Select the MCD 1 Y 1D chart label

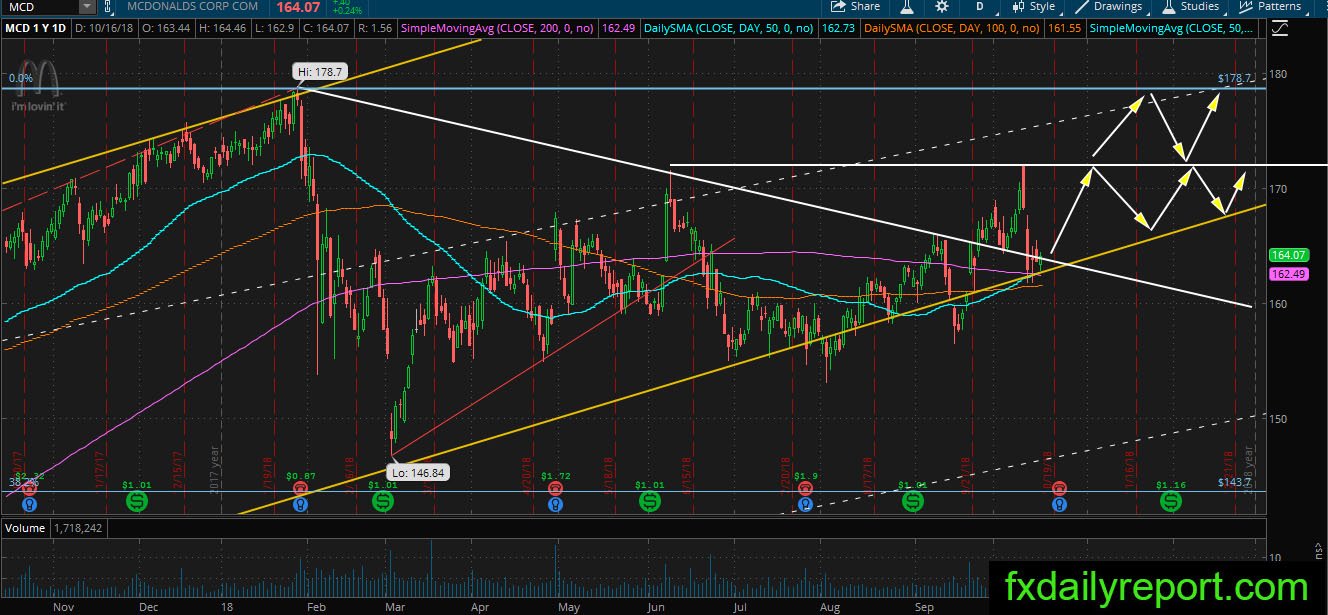(x=36, y=29)
